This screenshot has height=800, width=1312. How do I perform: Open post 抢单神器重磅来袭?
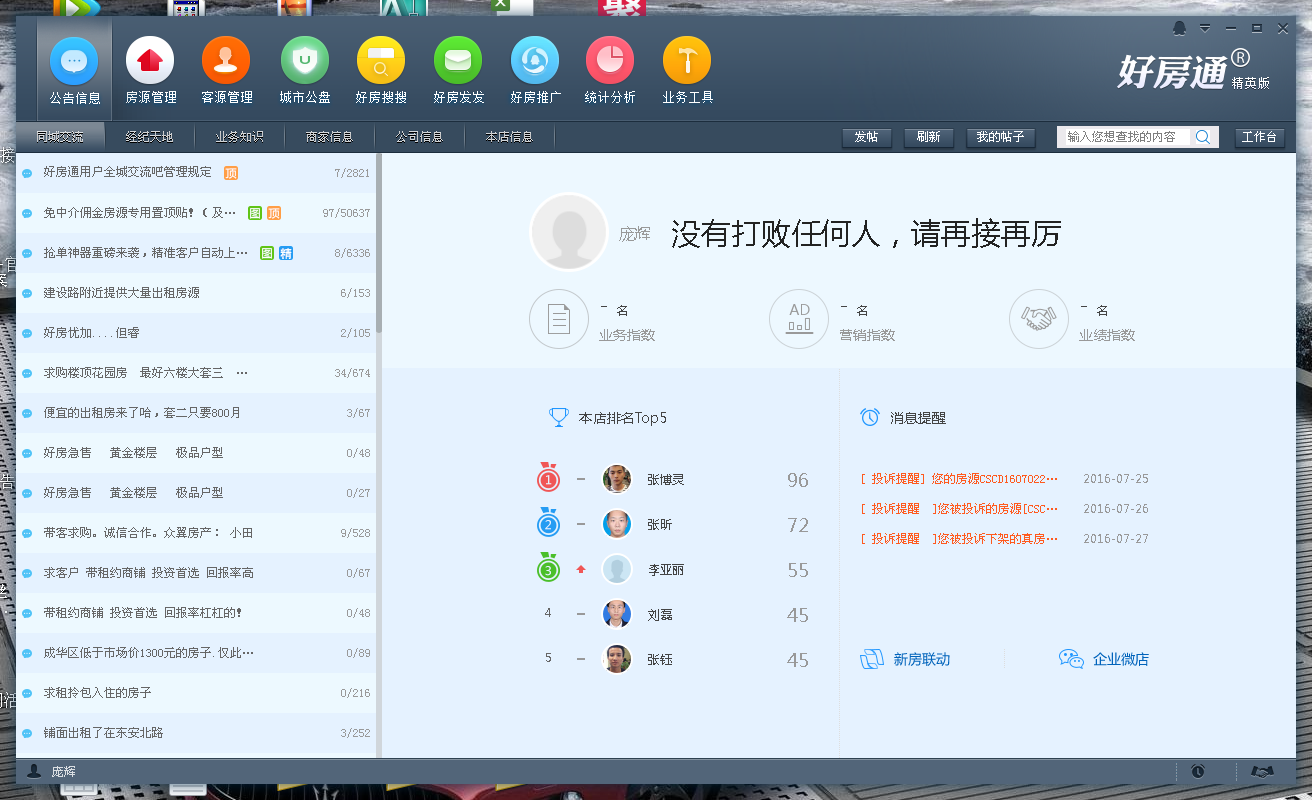pyautogui.click(x=196, y=253)
